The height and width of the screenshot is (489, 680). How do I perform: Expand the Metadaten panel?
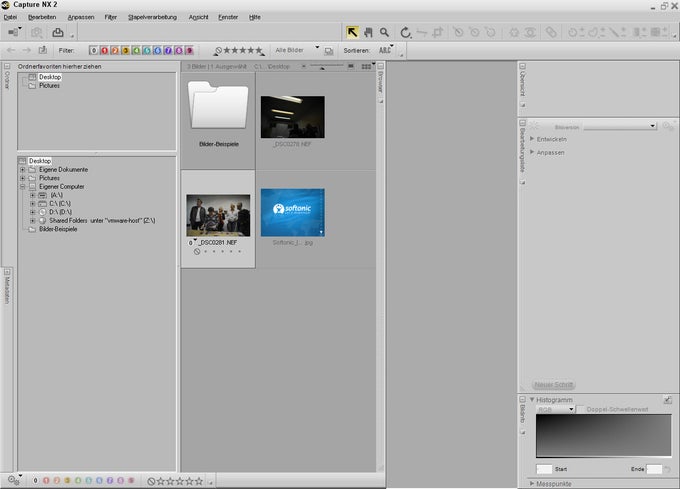tap(7, 272)
